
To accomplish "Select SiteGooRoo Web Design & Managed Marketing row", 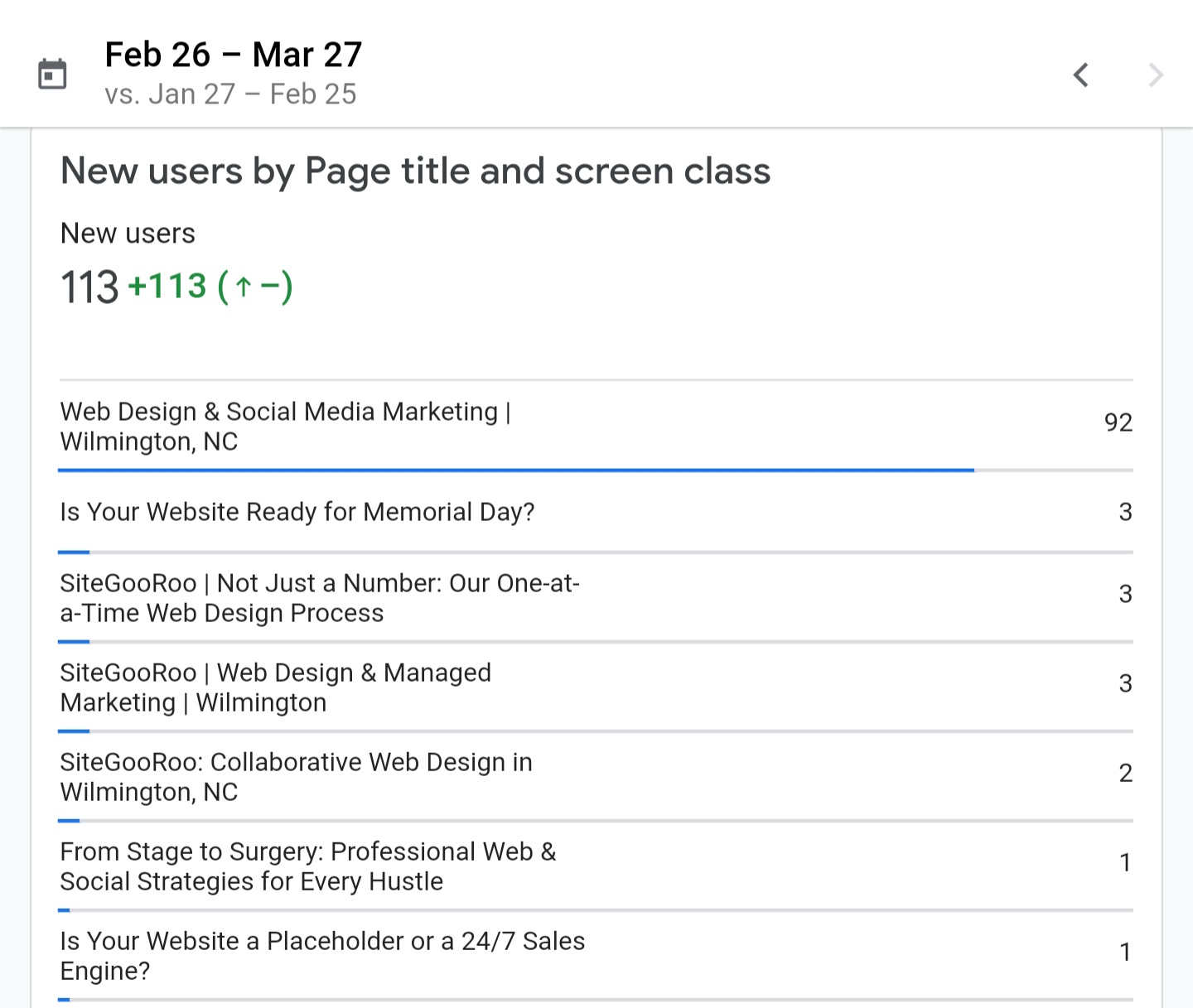I will tap(275, 687).
